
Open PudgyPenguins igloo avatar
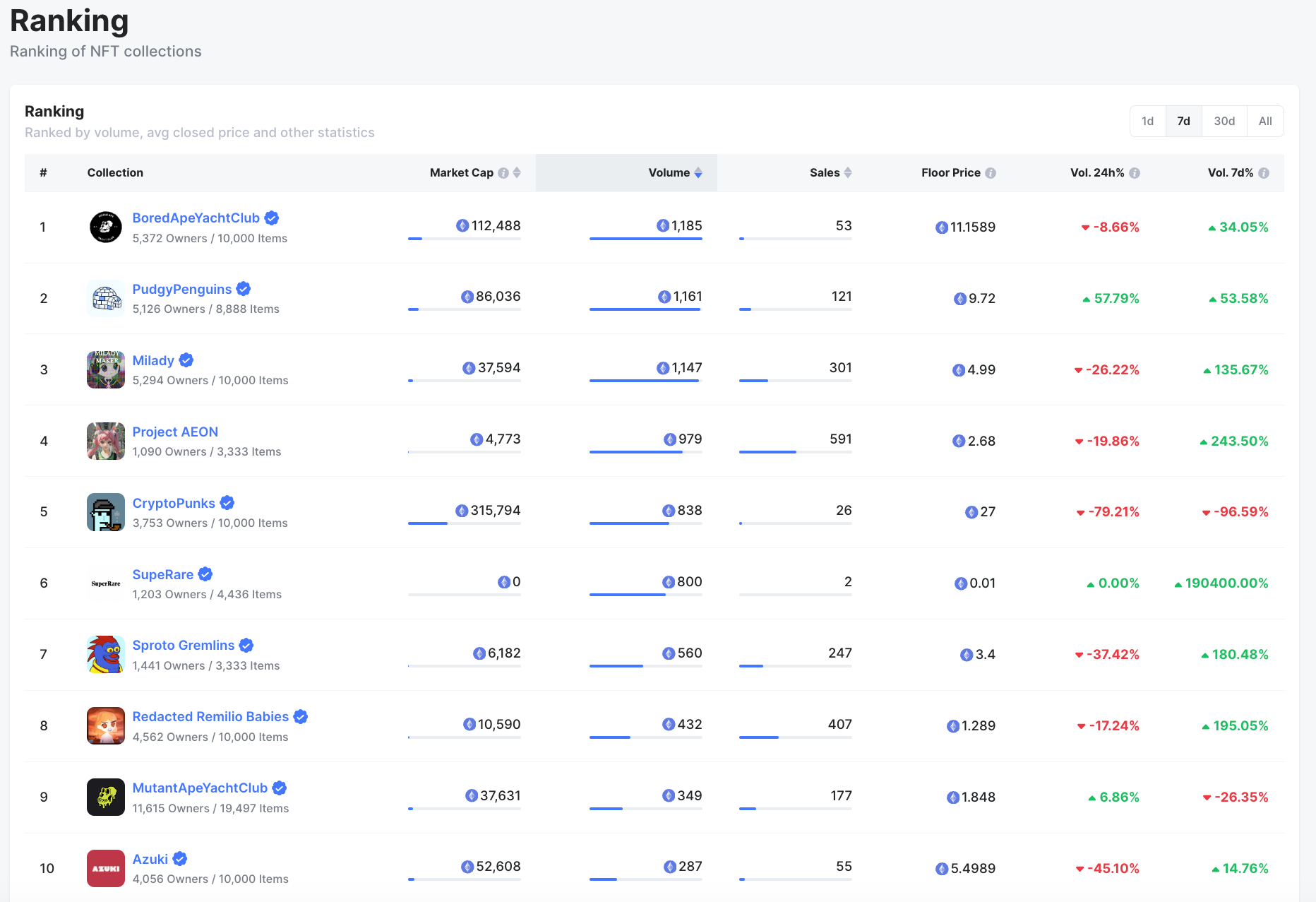pos(106,299)
